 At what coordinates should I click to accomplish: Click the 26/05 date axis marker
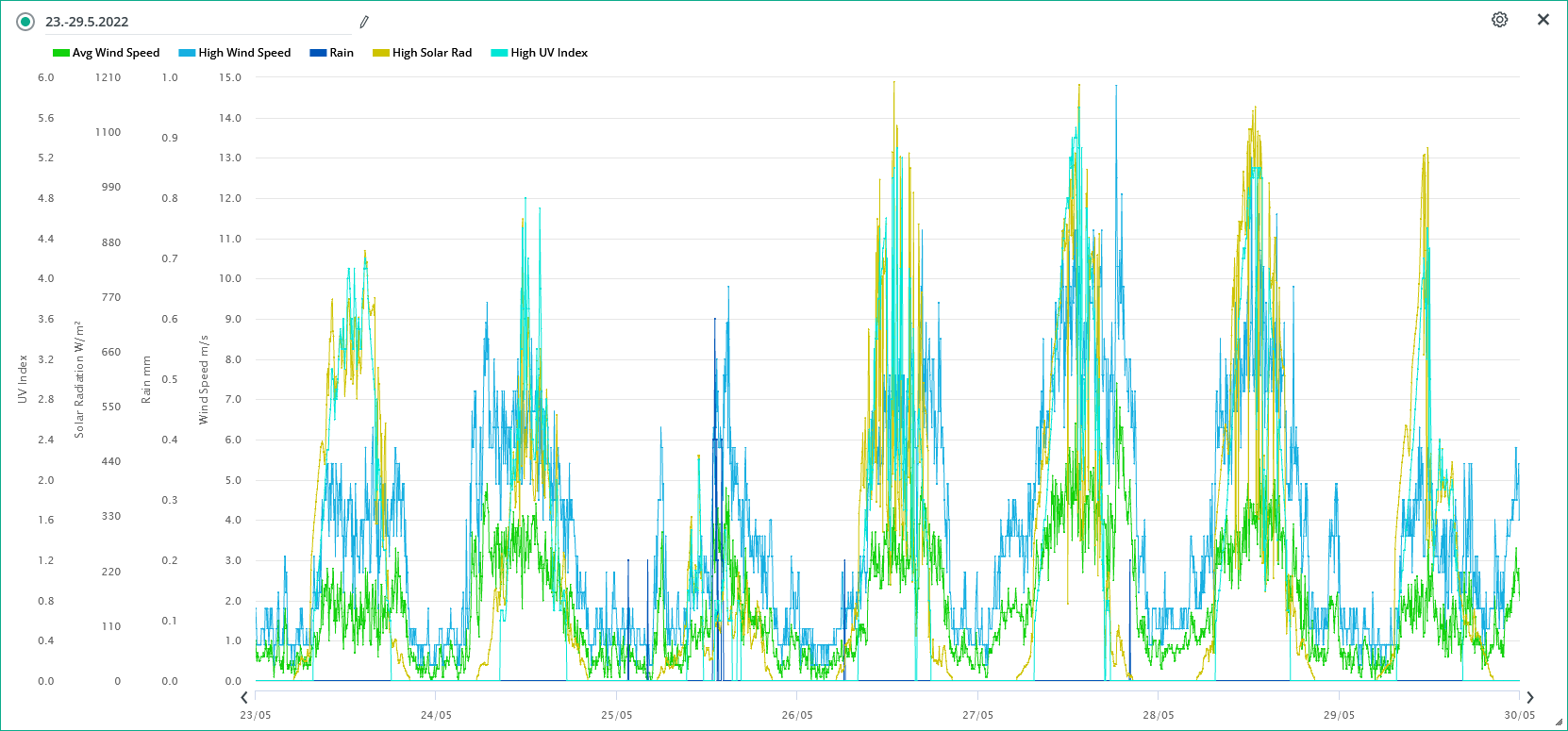click(797, 715)
